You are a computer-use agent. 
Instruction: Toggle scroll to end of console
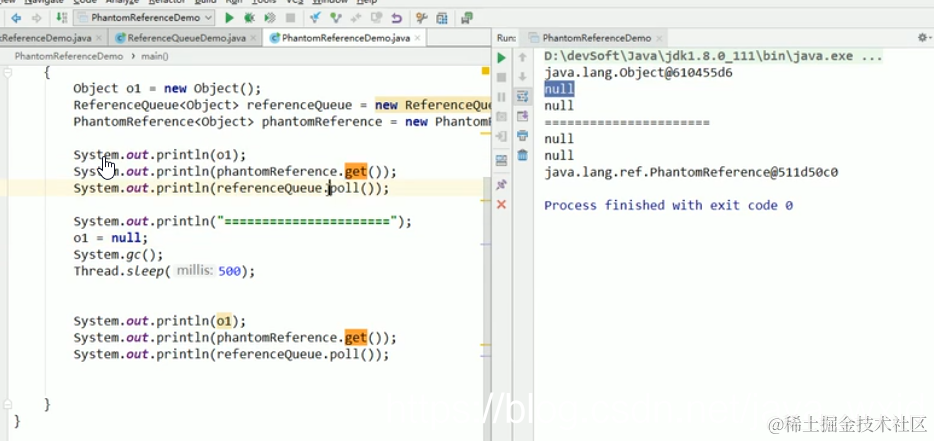point(522,116)
